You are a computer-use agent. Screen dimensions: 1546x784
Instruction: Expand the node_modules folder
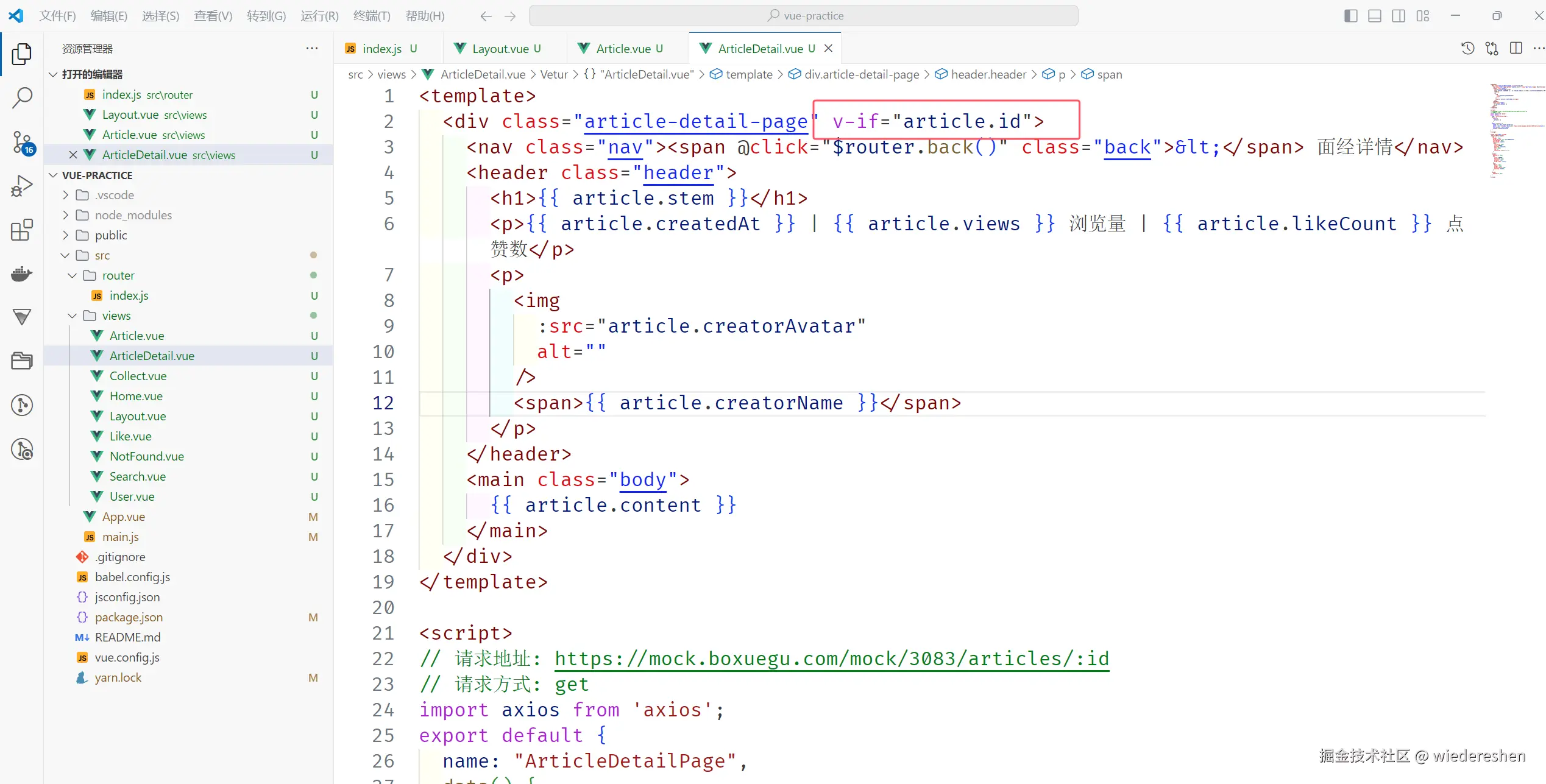(133, 215)
